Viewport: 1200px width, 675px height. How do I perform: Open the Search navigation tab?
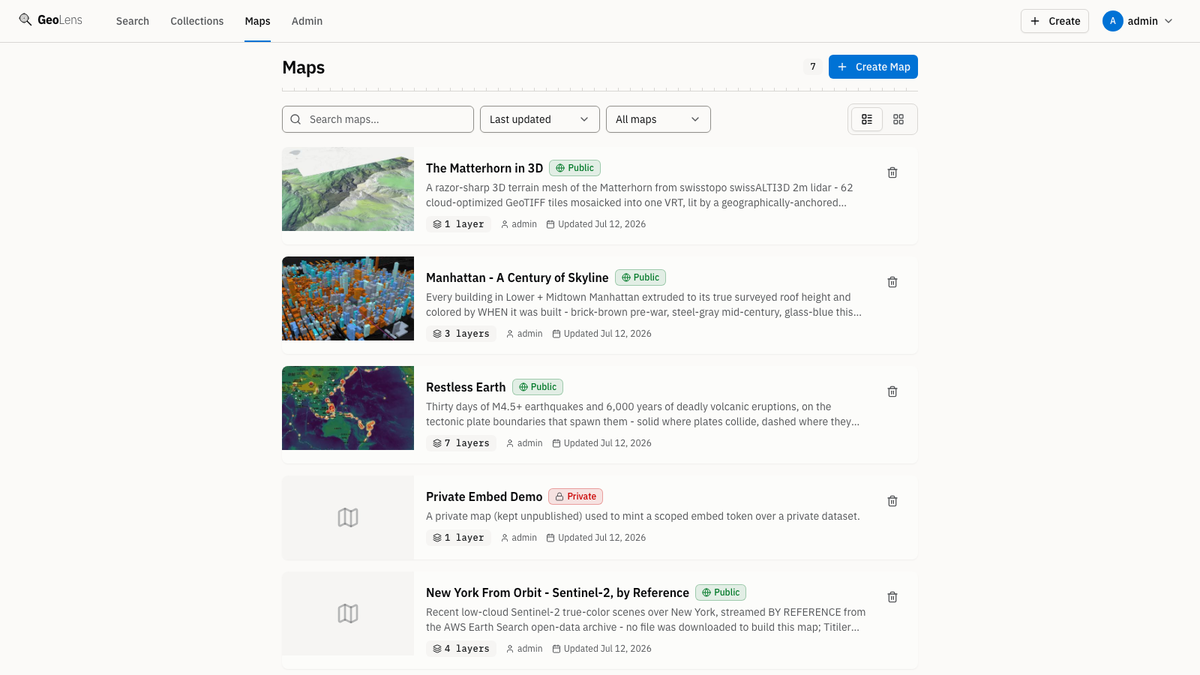coord(132,21)
